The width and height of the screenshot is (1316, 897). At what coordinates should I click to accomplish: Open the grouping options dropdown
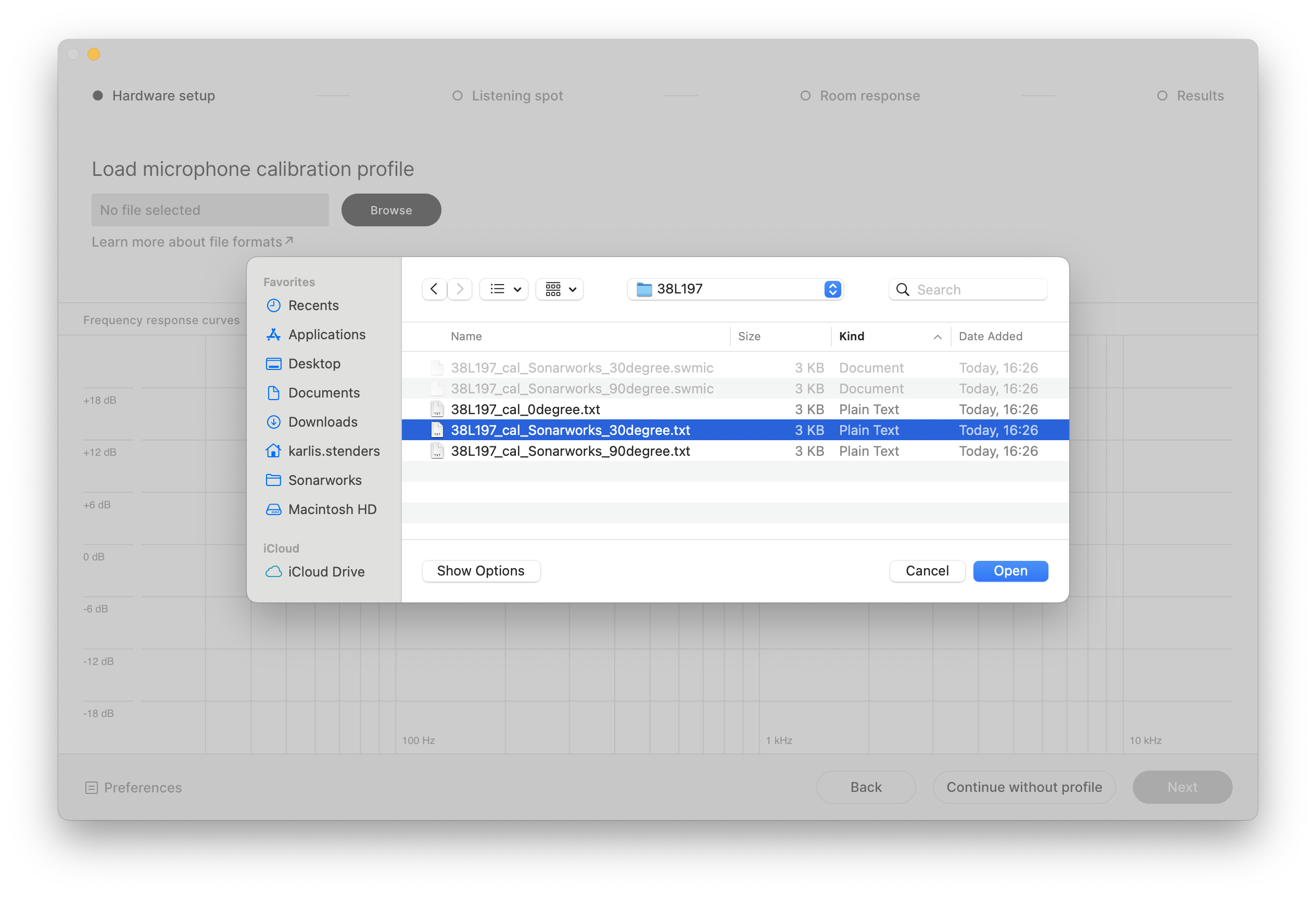pos(560,289)
